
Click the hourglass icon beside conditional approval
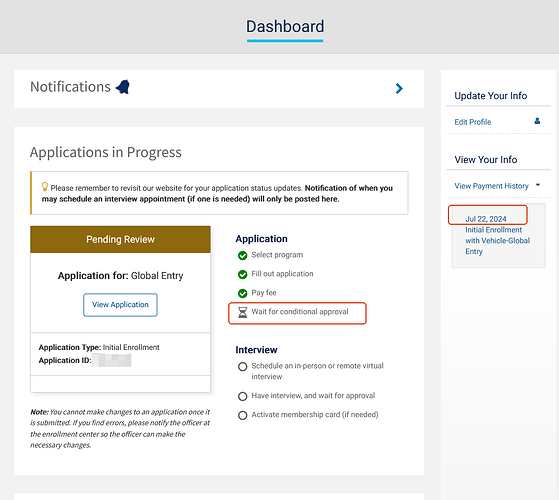[x=242, y=312]
